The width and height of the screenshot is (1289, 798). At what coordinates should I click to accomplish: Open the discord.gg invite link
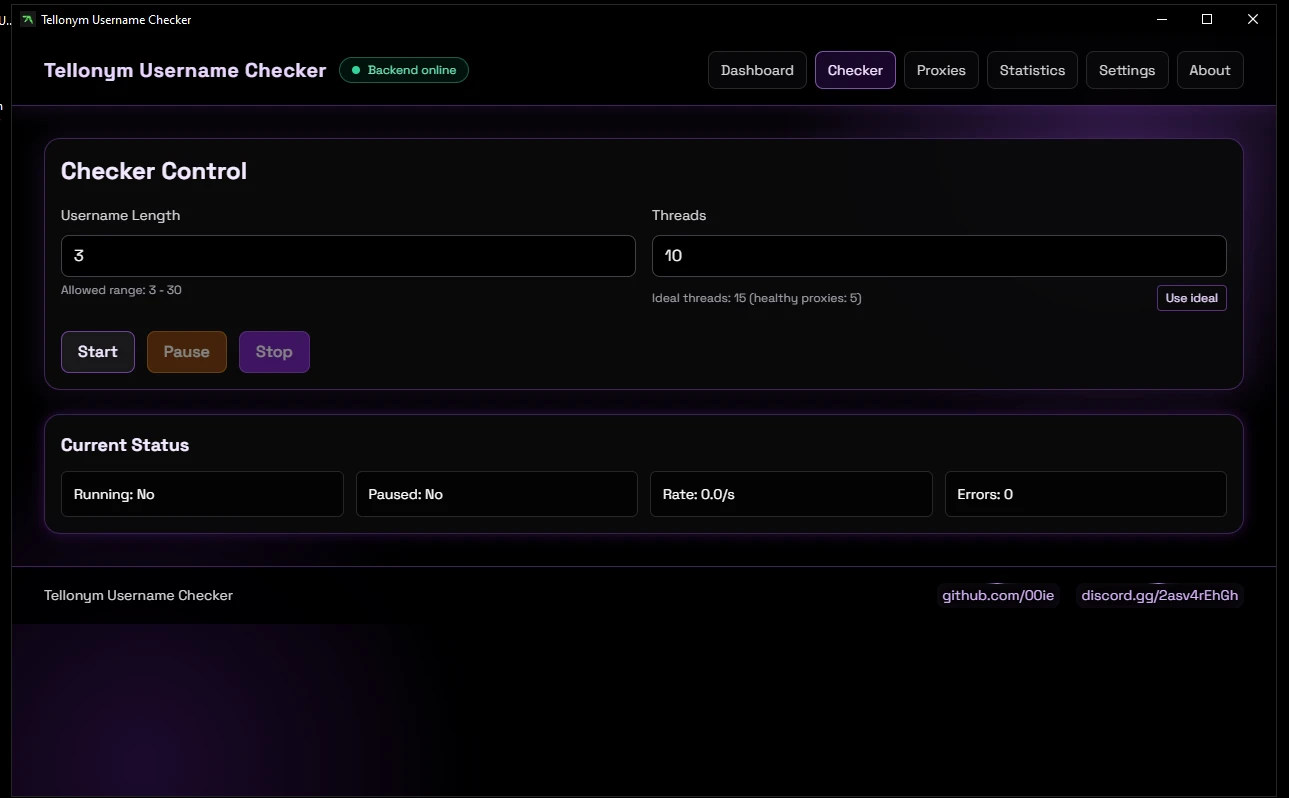click(1159, 596)
